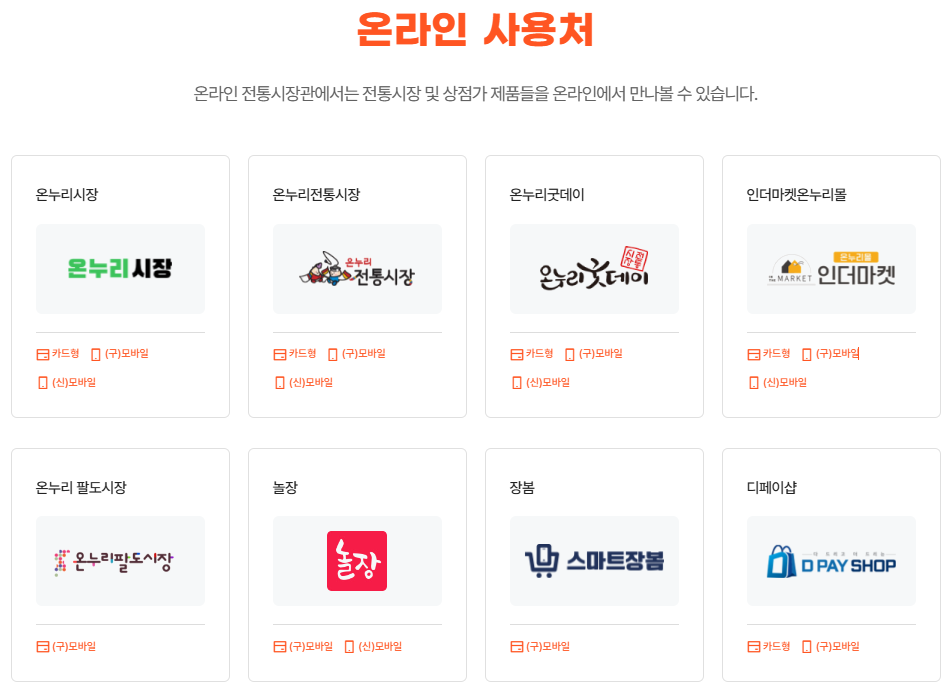Click the (구)모바일 phone icon under 온누리전통시장
The width and height of the screenshot is (949, 689).
click(x=333, y=355)
